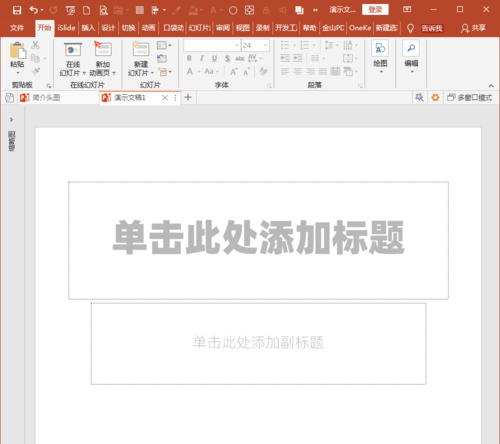Click the increase font size icon
The image size is (500, 444).
(x=234, y=71)
